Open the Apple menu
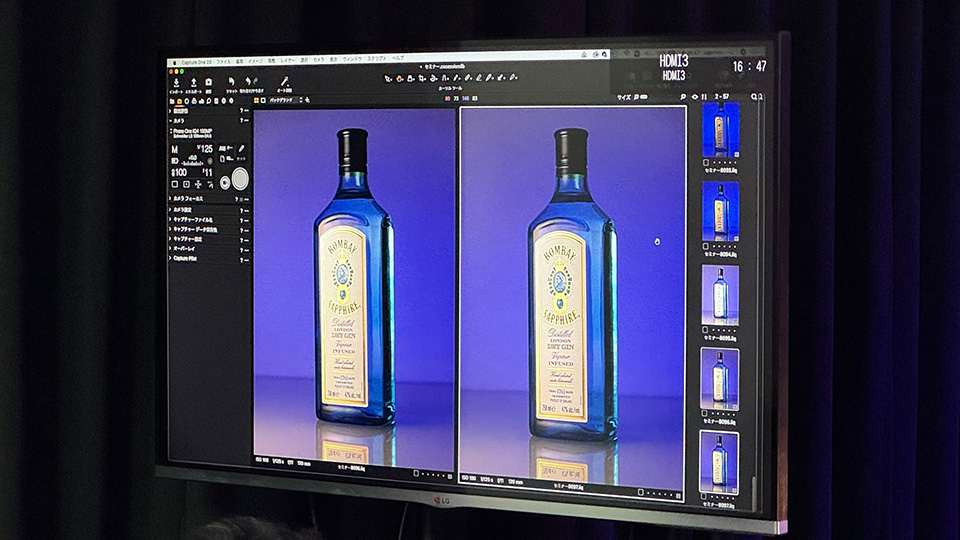 click(x=174, y=63)
